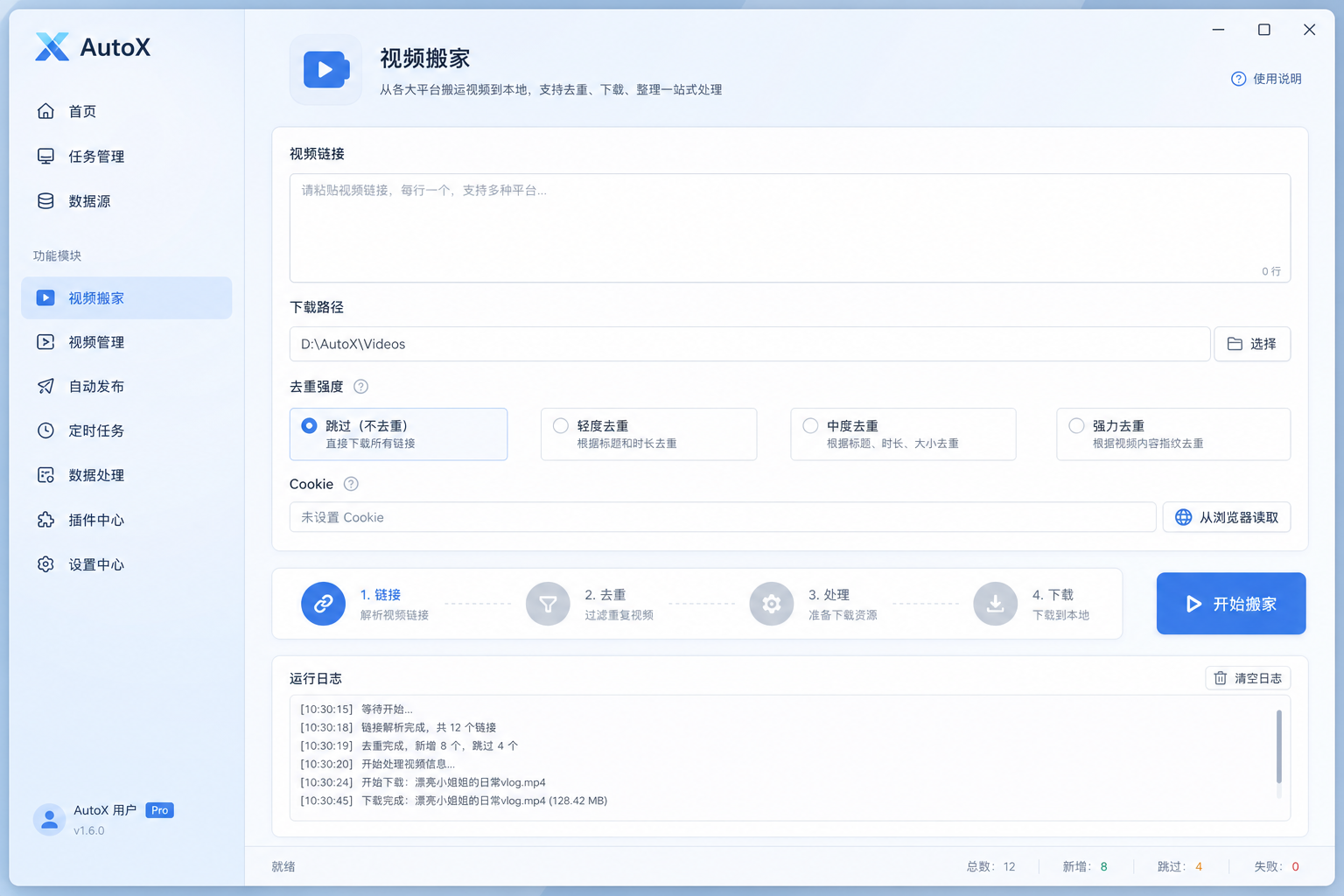Click step 2 去重 filter icon
Viewport: 1344px width, 896px height.
pyautogui.click(x=548, y=604)
